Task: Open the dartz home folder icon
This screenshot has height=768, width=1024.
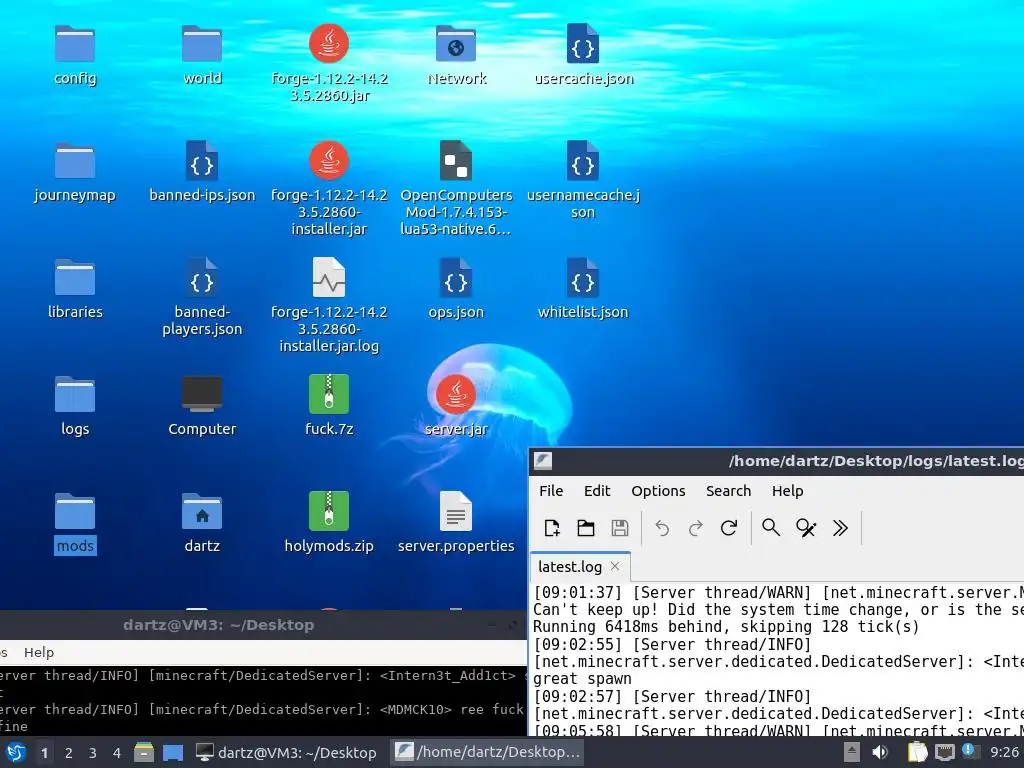Action: pyautogui.click(x=202, y=511)
